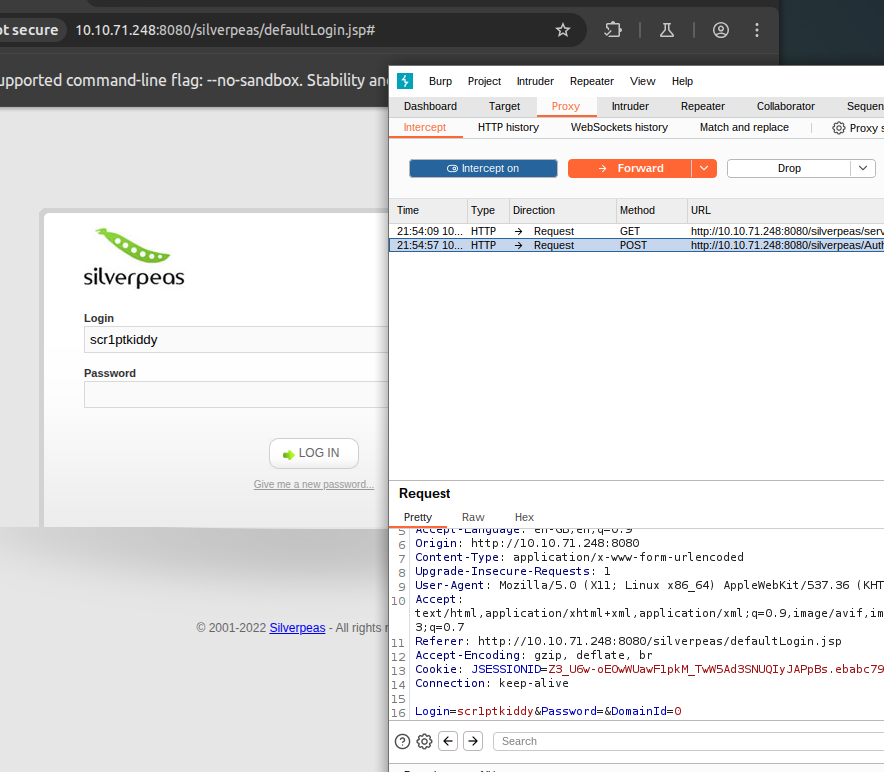Open the browser profile avatar icon
The image size is (884, 772).
pos(721,30)
